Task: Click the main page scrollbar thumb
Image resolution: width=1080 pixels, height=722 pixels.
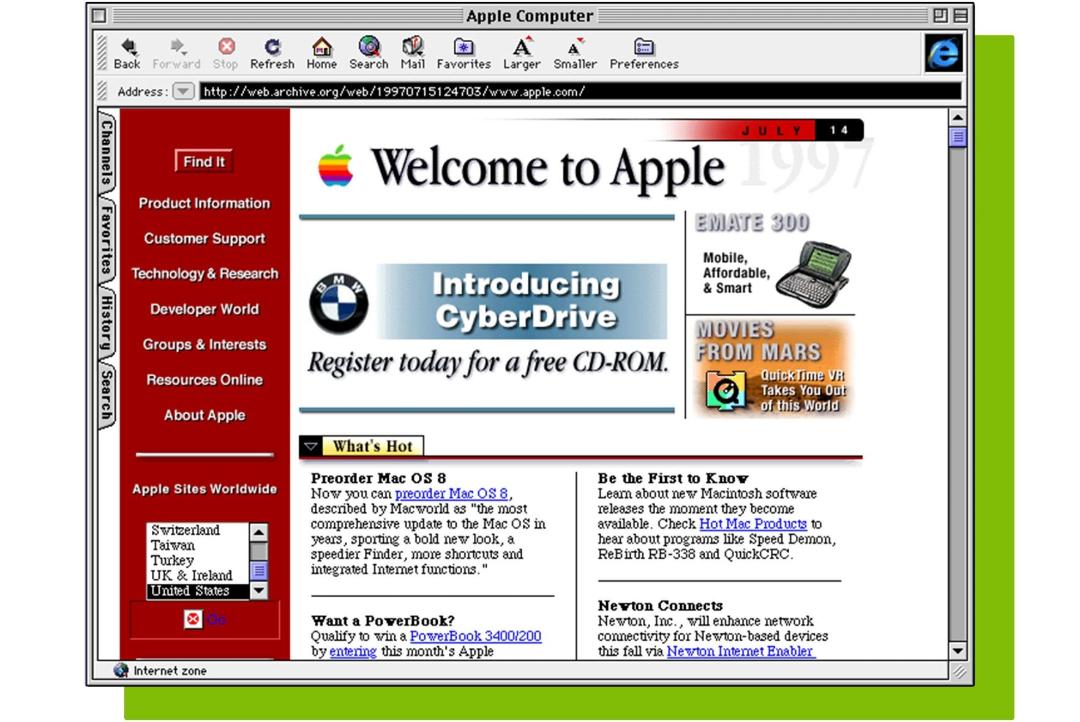Action: 957,137
